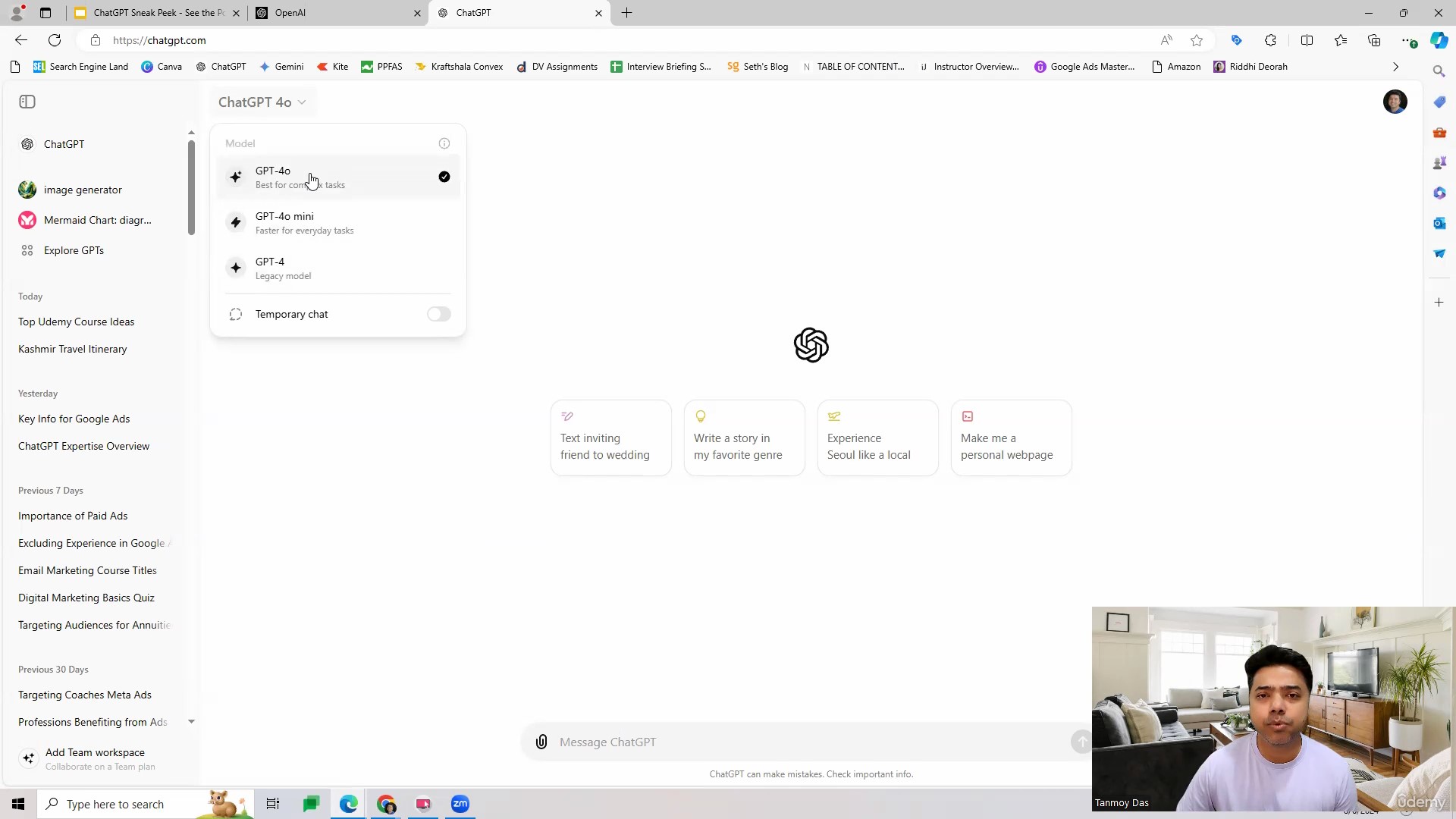The height and width of the screenshot is (819, 1456).
Task: Open the Gemini bookmark
Action: [x=281, y=67]
